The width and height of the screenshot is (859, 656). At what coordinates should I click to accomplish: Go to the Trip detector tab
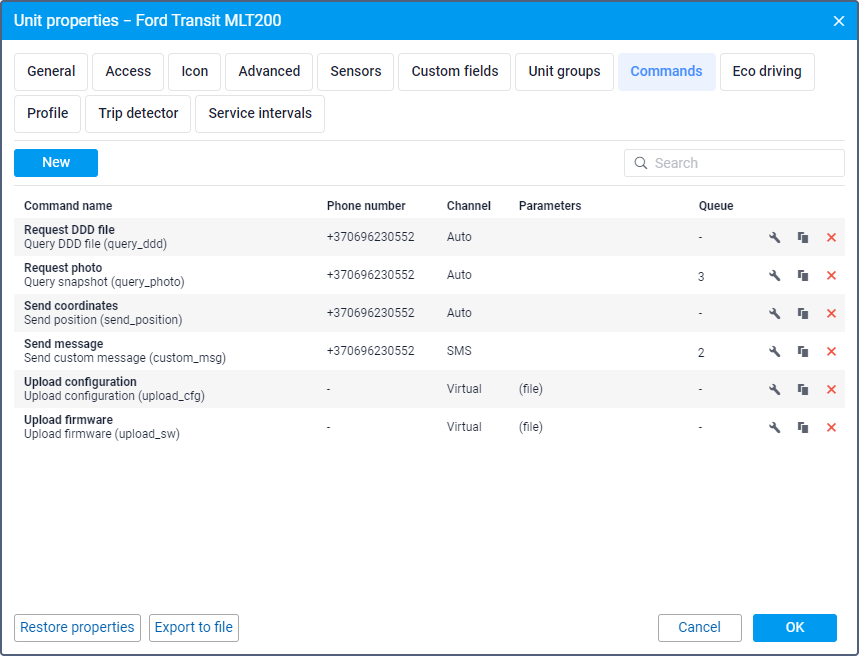pos(138,114)
